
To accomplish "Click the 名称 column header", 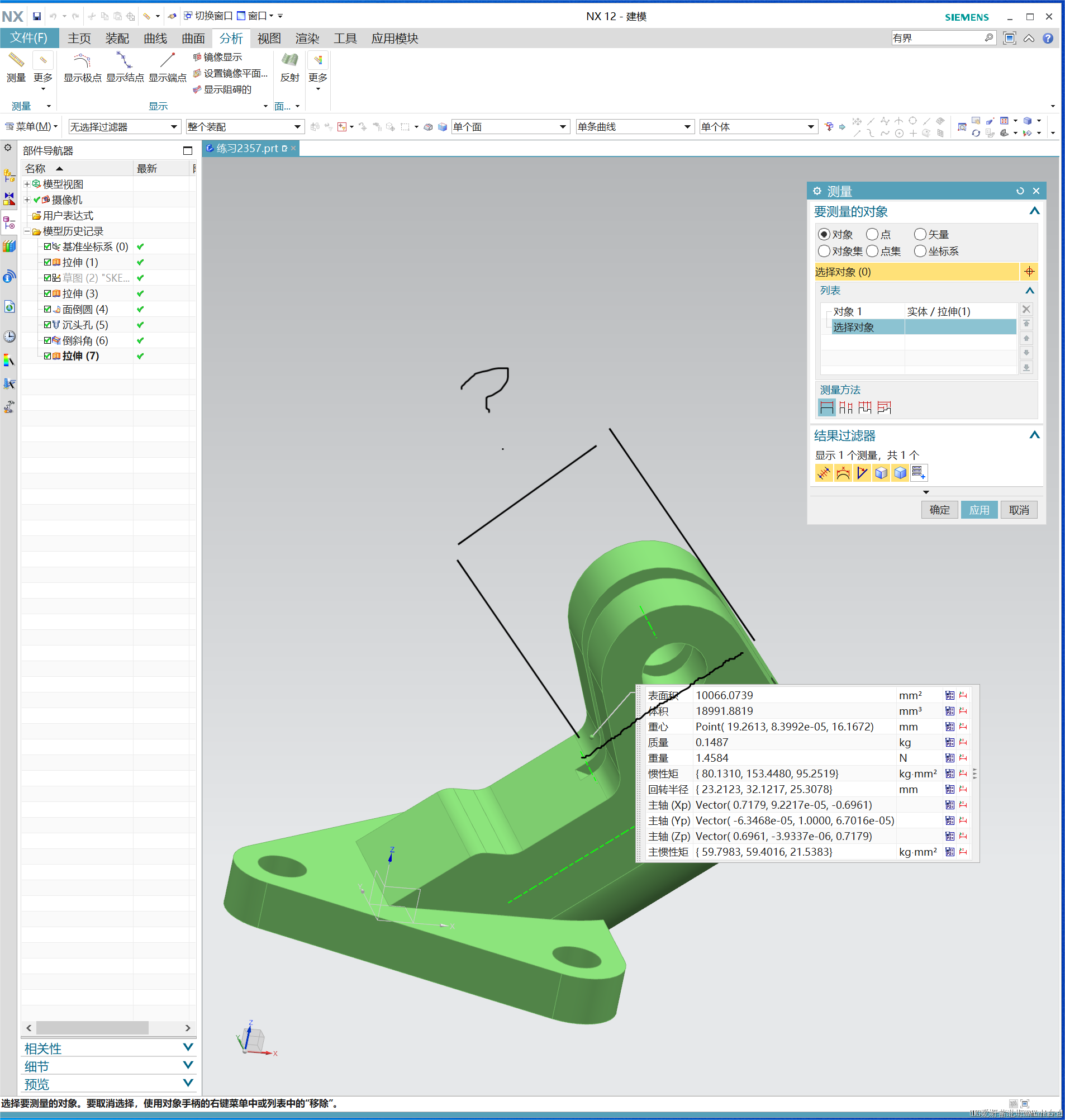I will point(77,168).
